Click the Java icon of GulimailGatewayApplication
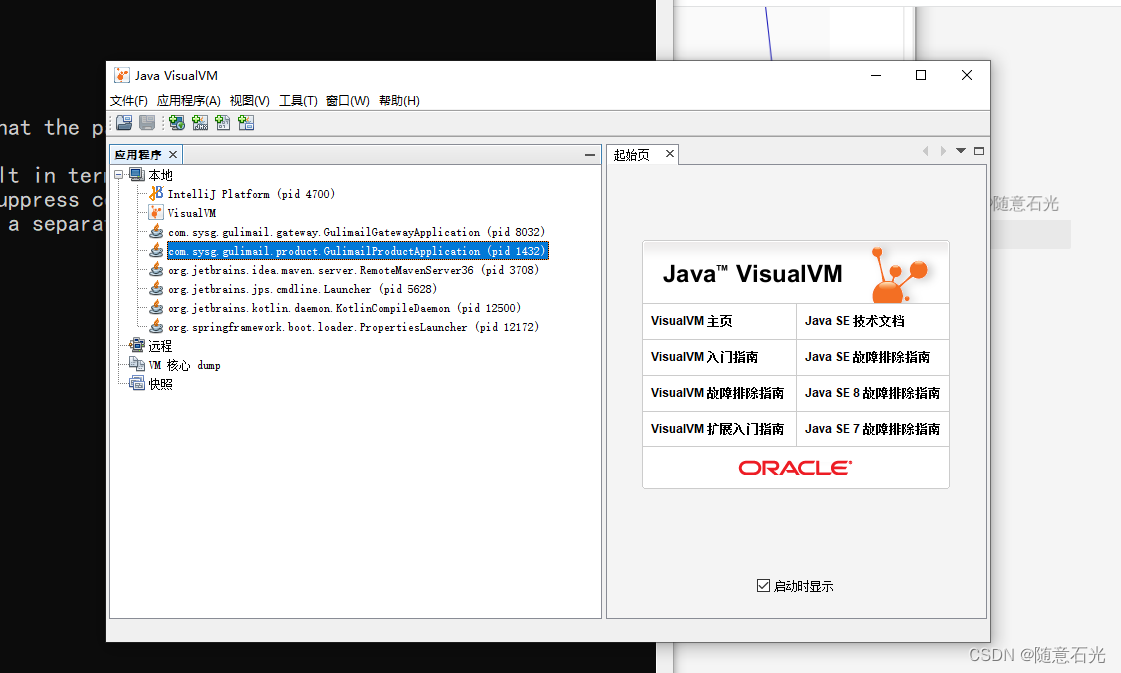Viewport: 1121px width, 673px height. point(156,232)
